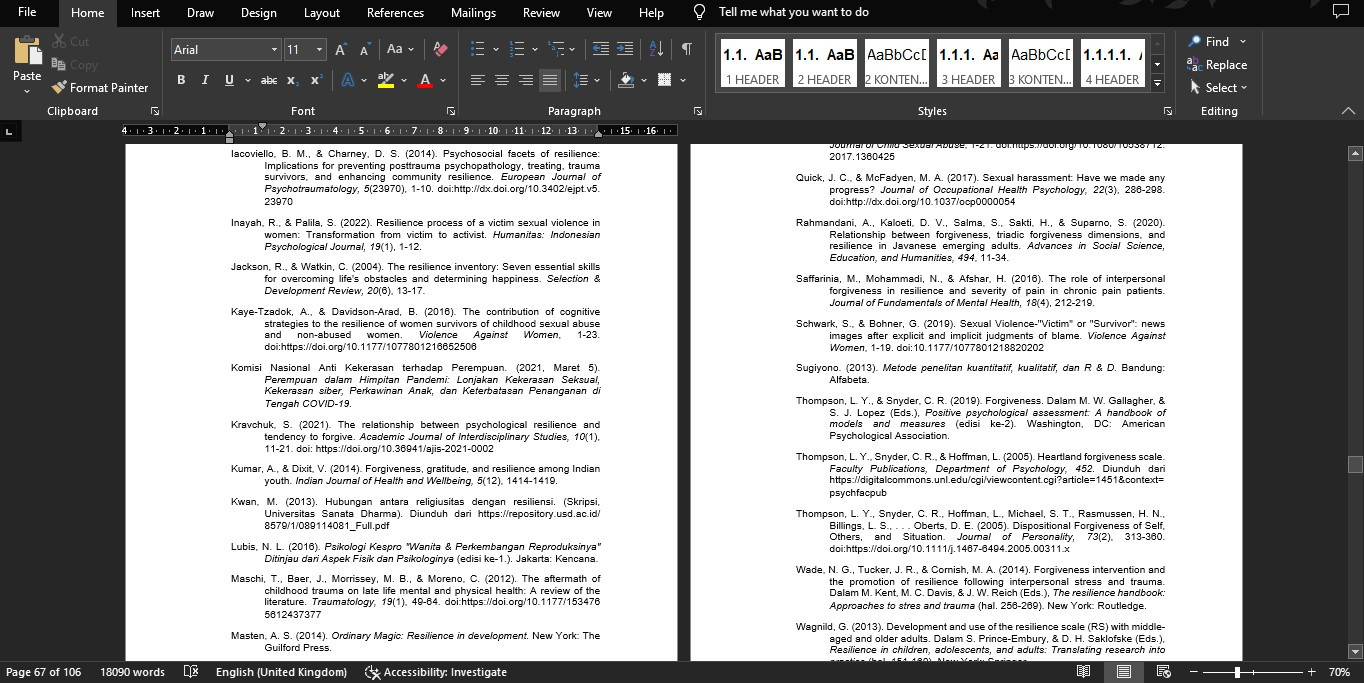Click the Copy icon in Clipboard group
This screenshot has height=683, width=1364.
59,65
